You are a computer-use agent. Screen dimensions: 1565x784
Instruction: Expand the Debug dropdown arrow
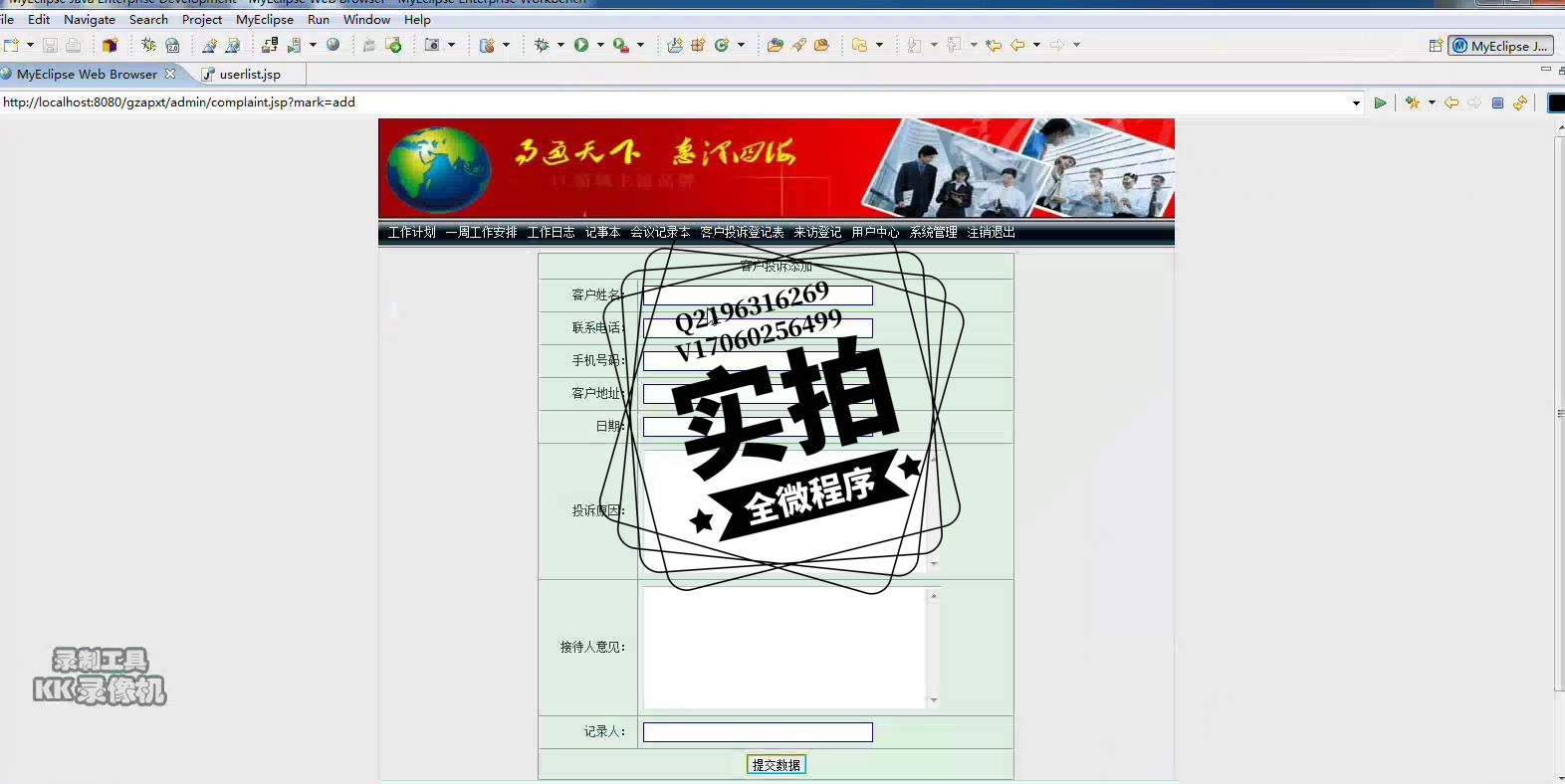[560, 45]
